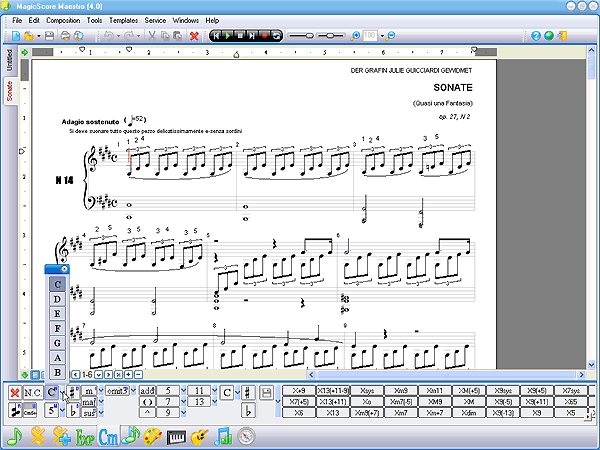
Task: Select note D in root popup
Action: [57, 299]
